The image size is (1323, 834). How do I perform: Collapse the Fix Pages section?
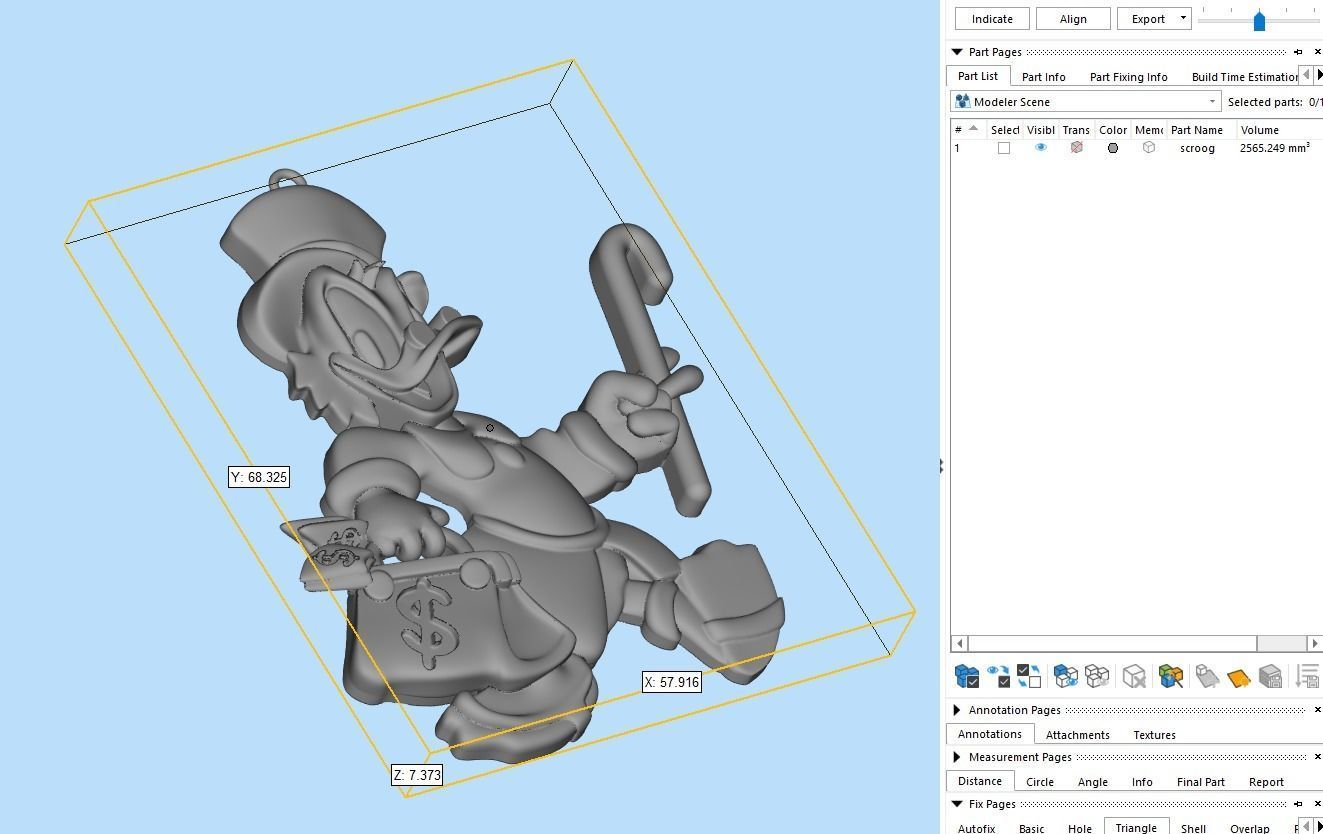coord(957,804)
